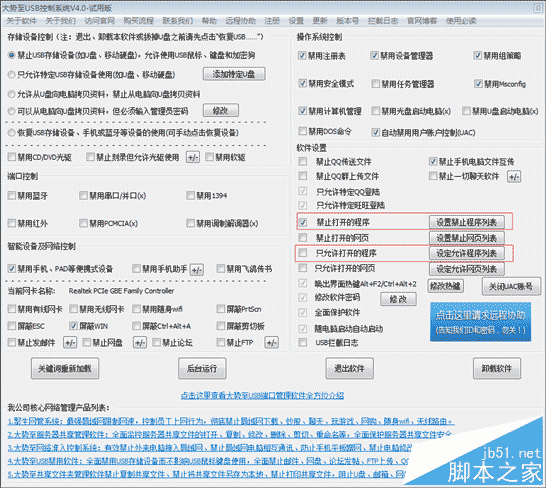This screenshot has width=546, height=488.
Task: Click the 远程协助 menu item
Action: 240,21
